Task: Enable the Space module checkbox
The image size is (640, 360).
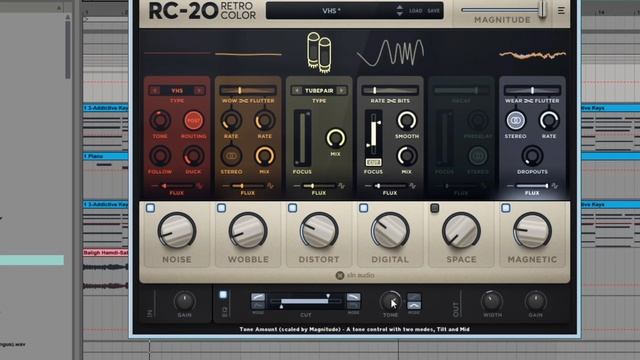Action: pos(435,208)
